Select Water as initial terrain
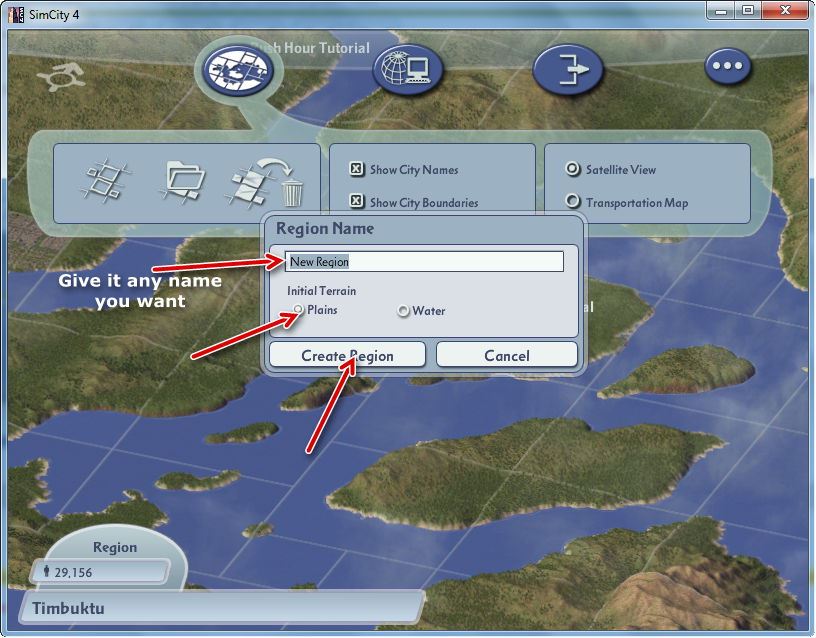The width and height of the screenshot is (816, 638). click(x=403, y=311)
